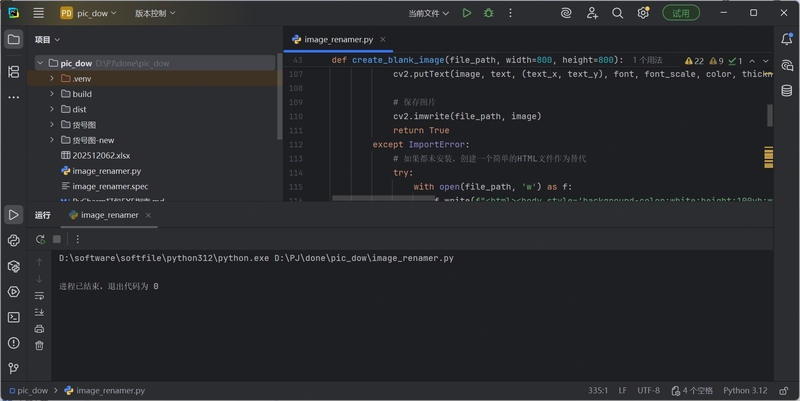Run the current file with green play button
The image size is (800, 401).
click(x=466, y=13)
